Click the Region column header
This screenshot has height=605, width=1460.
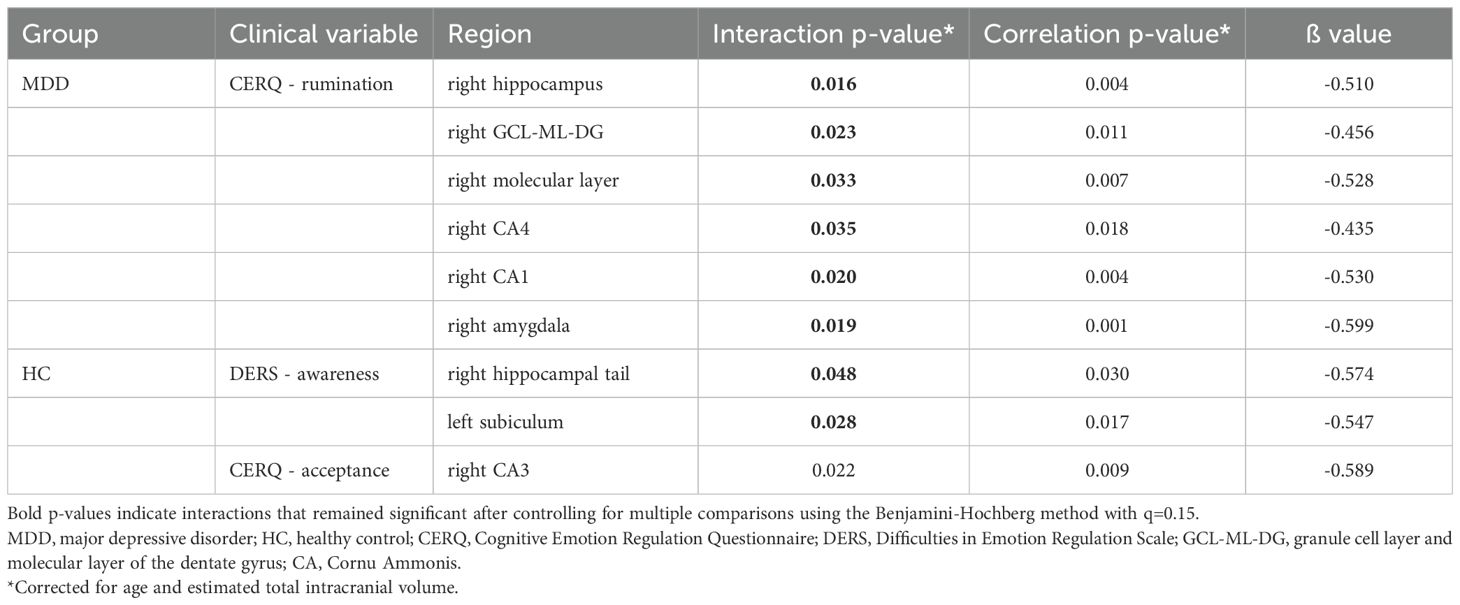490,34
